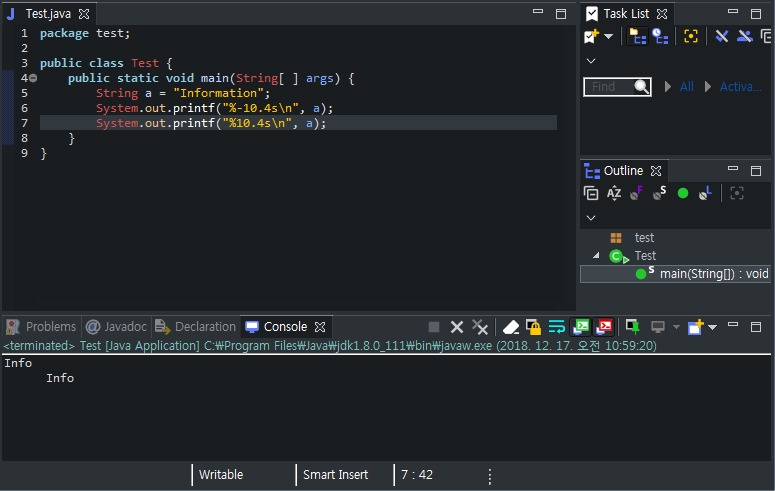Click Remove All Terminated Launches icon
Viewport: 775px width, 491px height.
(x=479, y=327)
